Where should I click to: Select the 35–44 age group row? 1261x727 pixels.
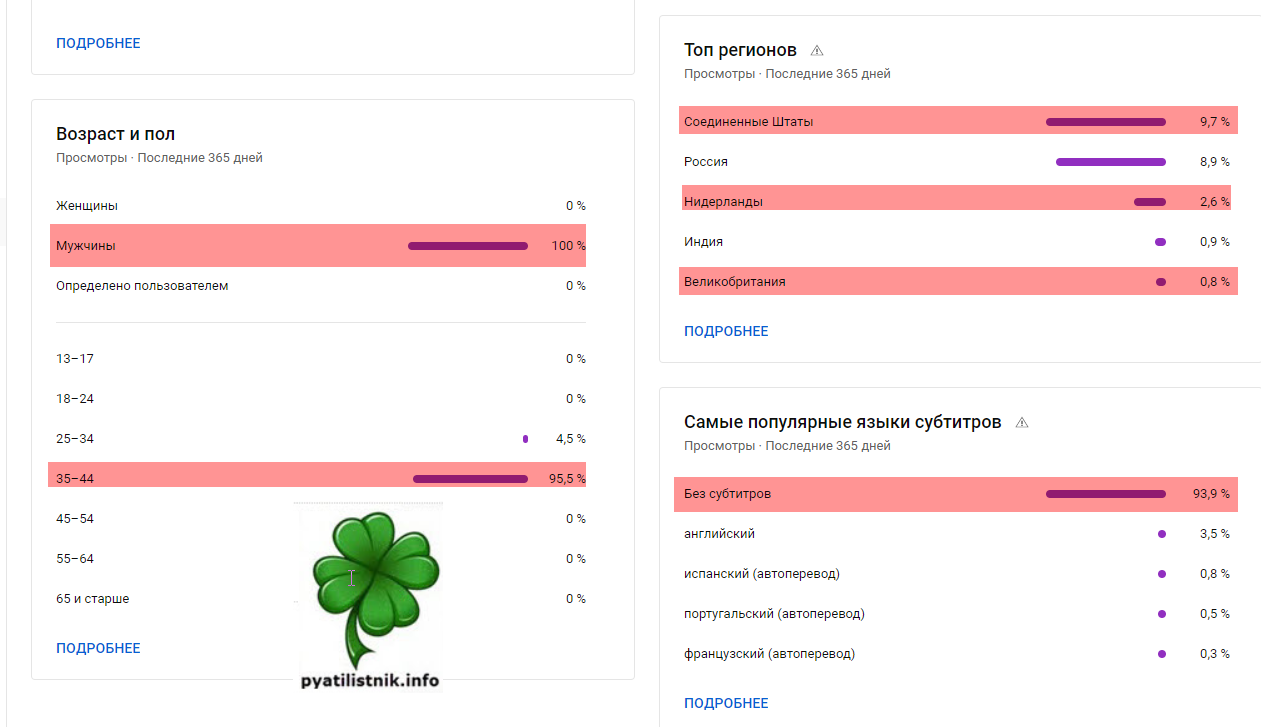click(317, 479)
